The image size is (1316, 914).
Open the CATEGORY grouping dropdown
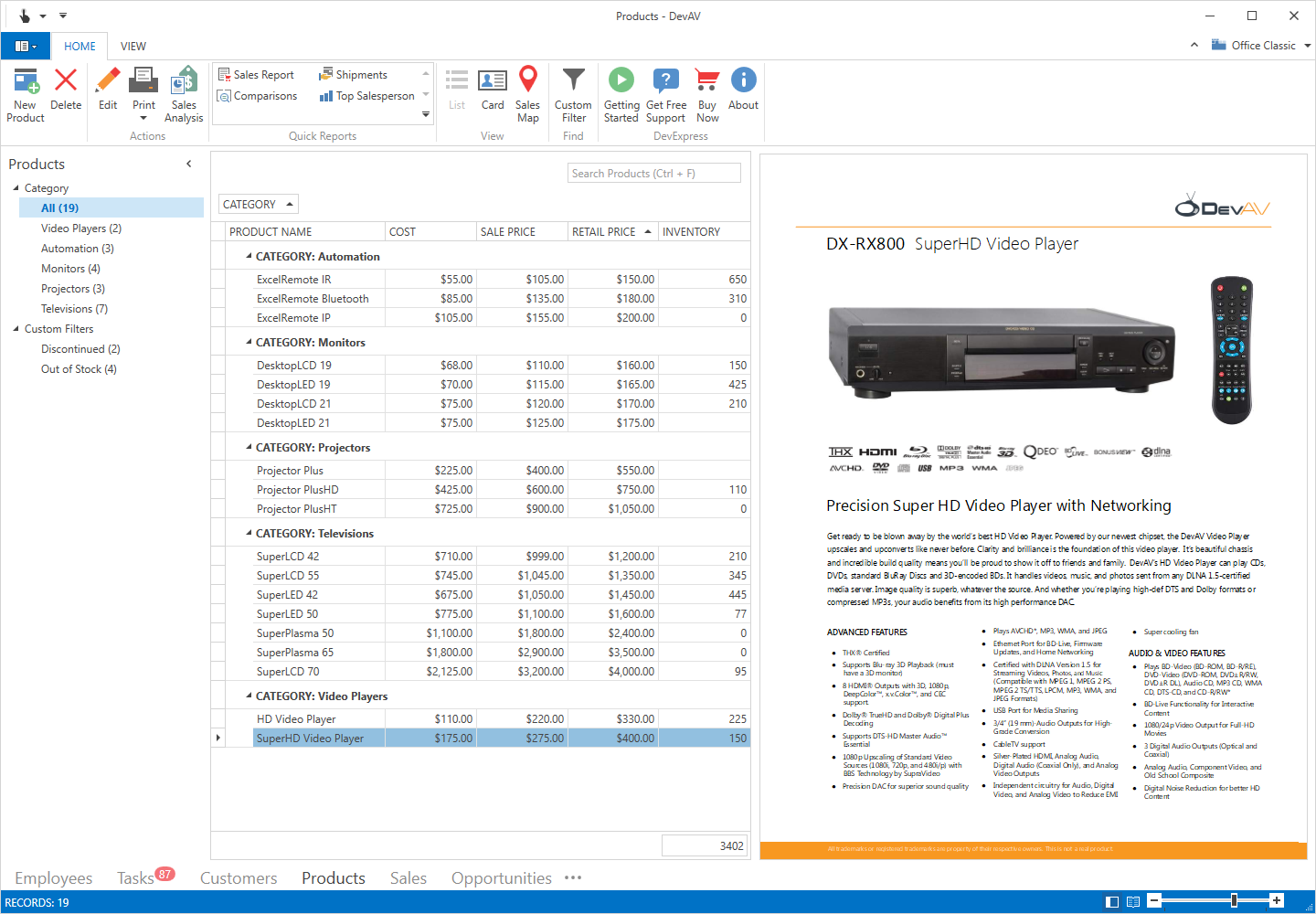click(258, 203)
